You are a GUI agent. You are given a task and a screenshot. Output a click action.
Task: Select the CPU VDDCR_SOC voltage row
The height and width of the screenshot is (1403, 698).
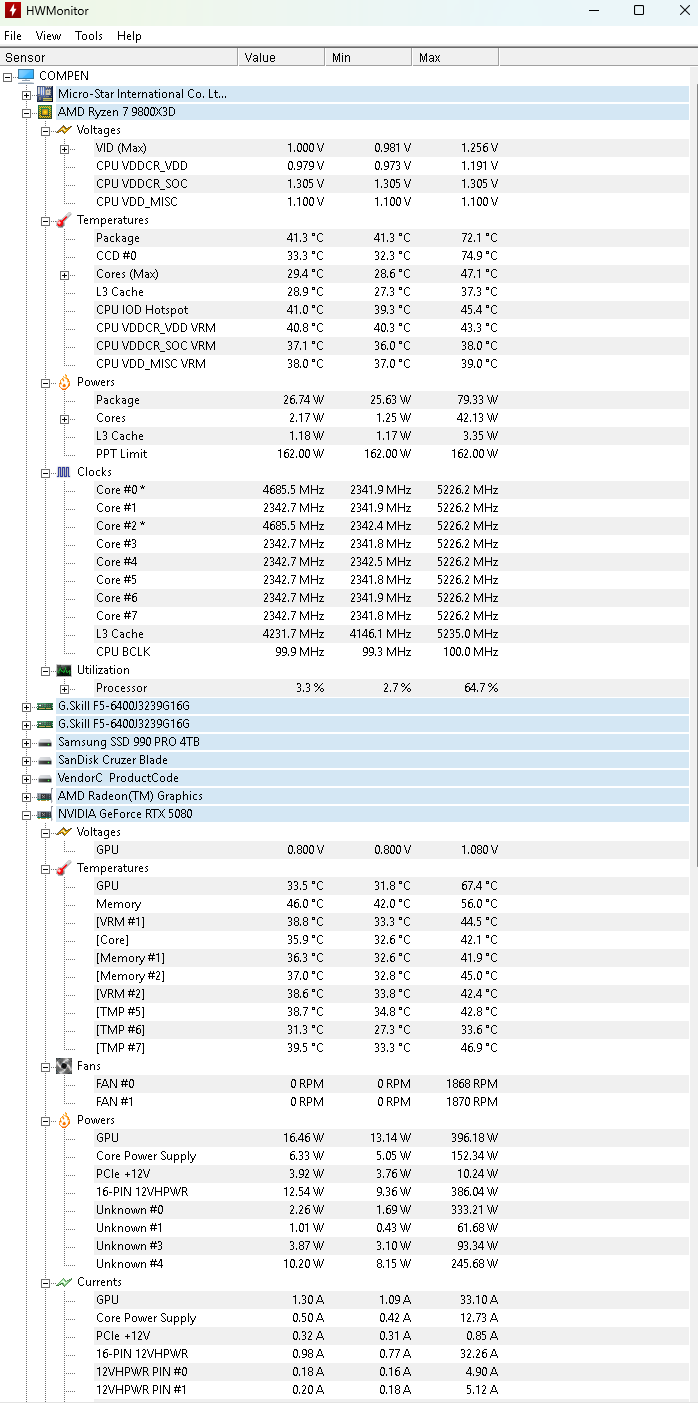pos(297,184)
